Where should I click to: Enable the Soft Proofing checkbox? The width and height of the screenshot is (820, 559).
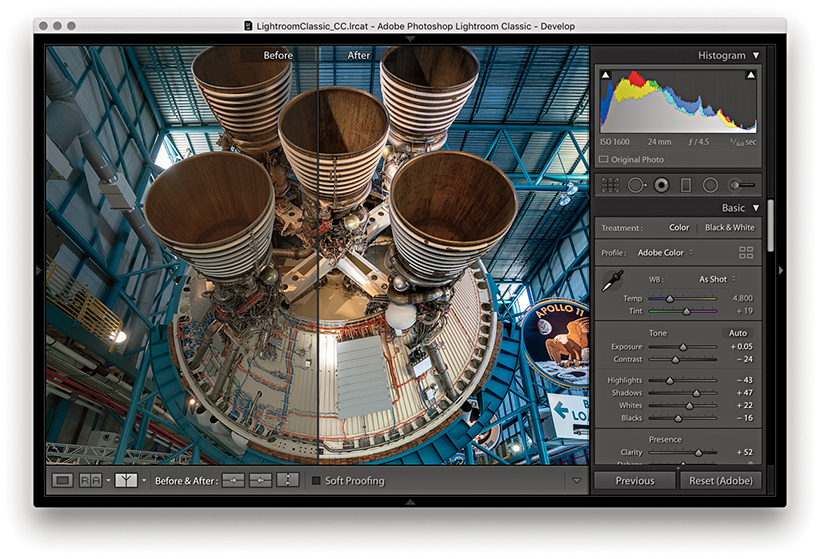coord(317,481)
